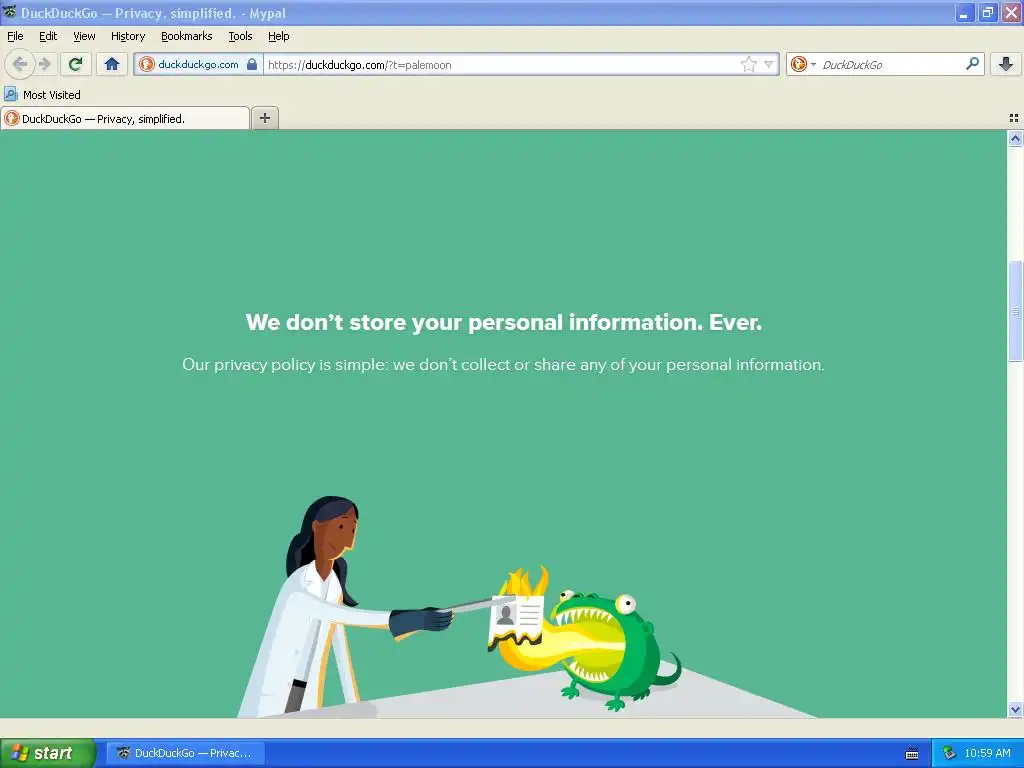1024x768 pixels.
Task: Open a new tab with plus button
Action: pos(265,118)
